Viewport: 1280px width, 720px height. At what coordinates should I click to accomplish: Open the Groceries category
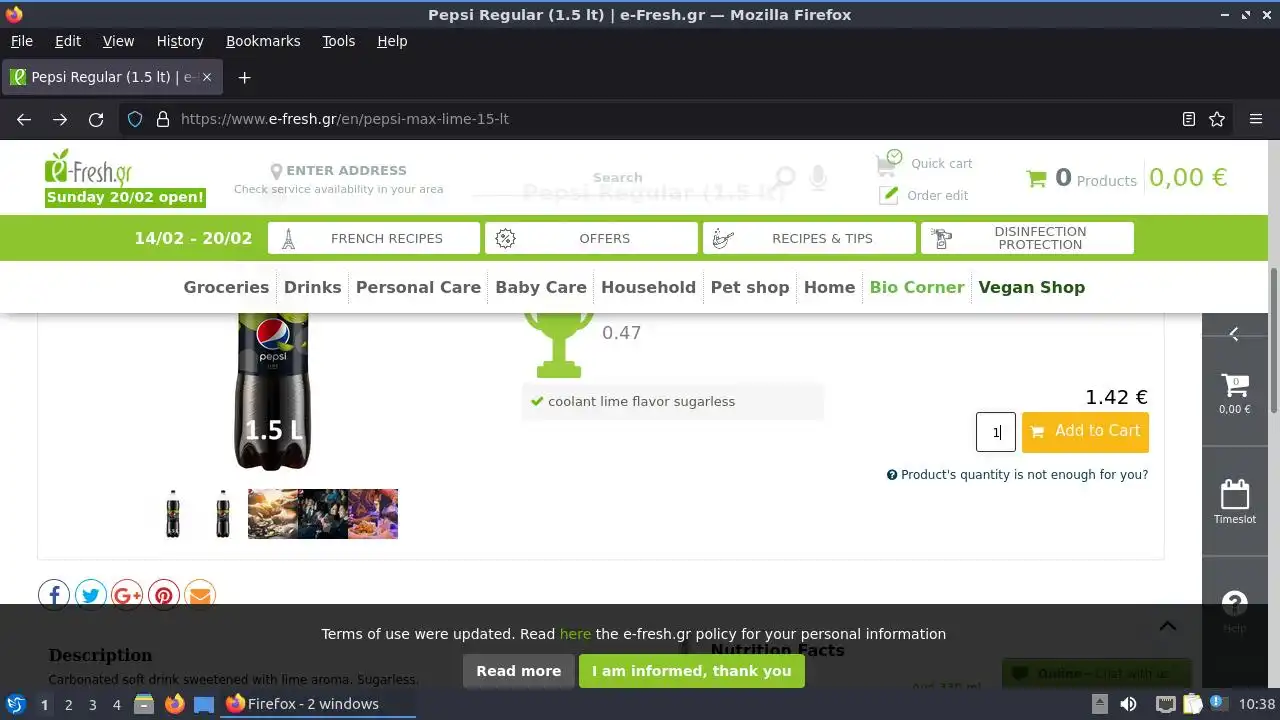click(226, 287)
